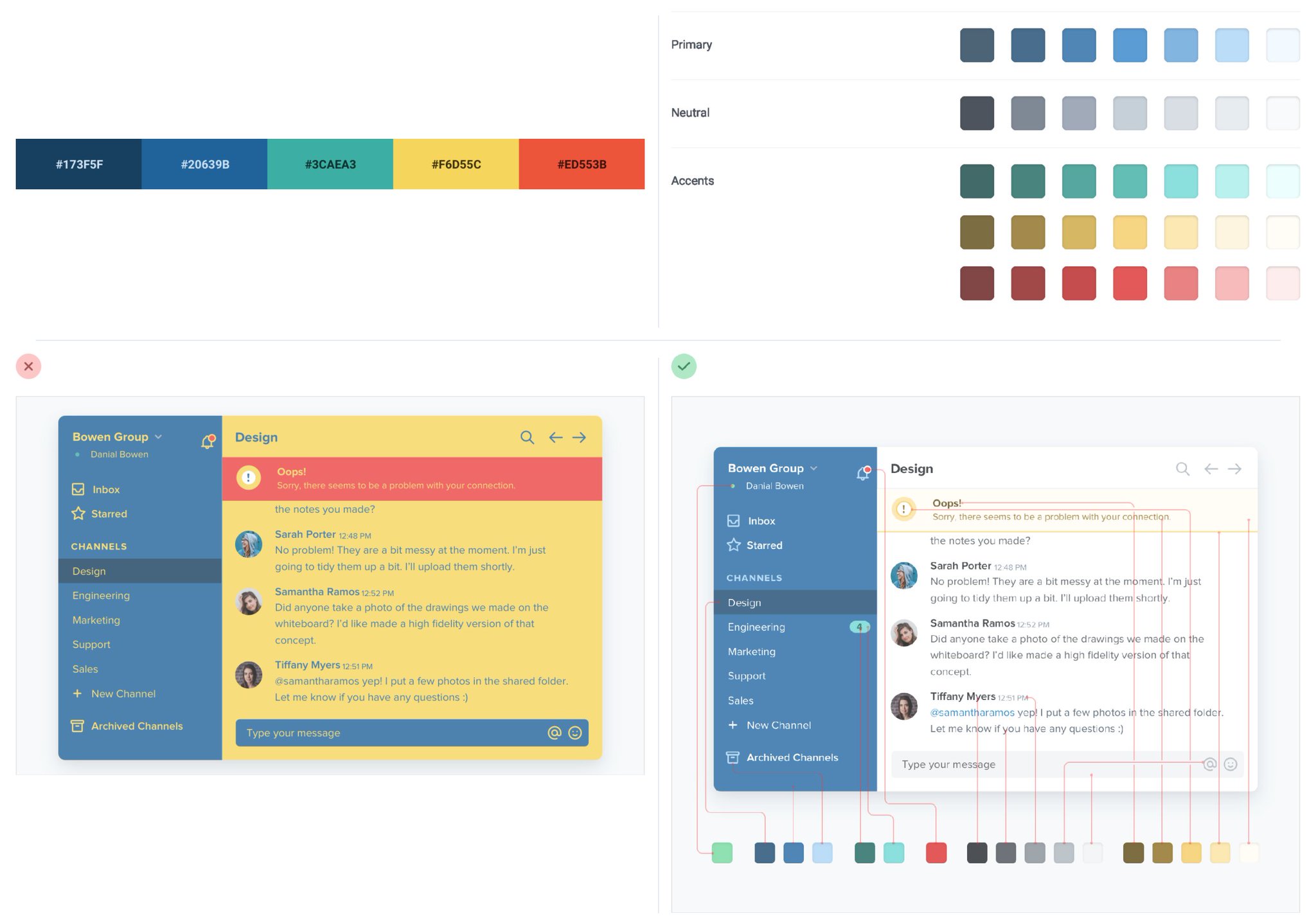Click the warning icon in the pale yellow Oops banner
Screen dimensions: 1316x923
[x=904, y=509]
